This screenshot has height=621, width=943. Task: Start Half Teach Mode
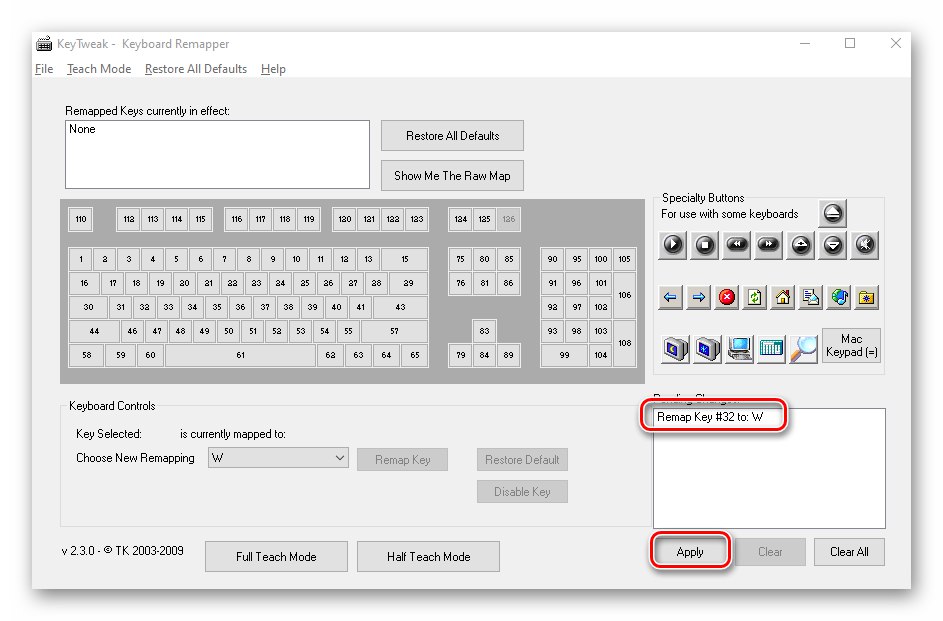pos(428,557)
